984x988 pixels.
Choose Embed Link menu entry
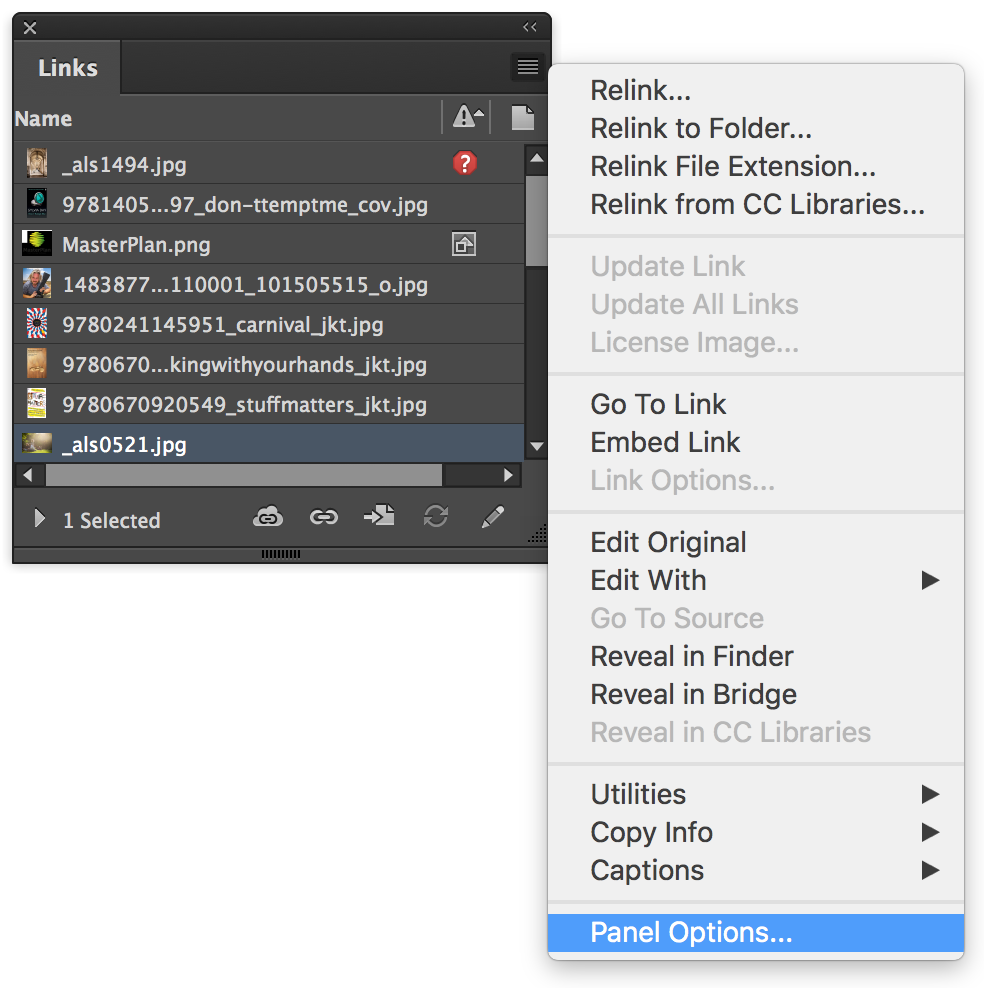[x=665, y=442]
